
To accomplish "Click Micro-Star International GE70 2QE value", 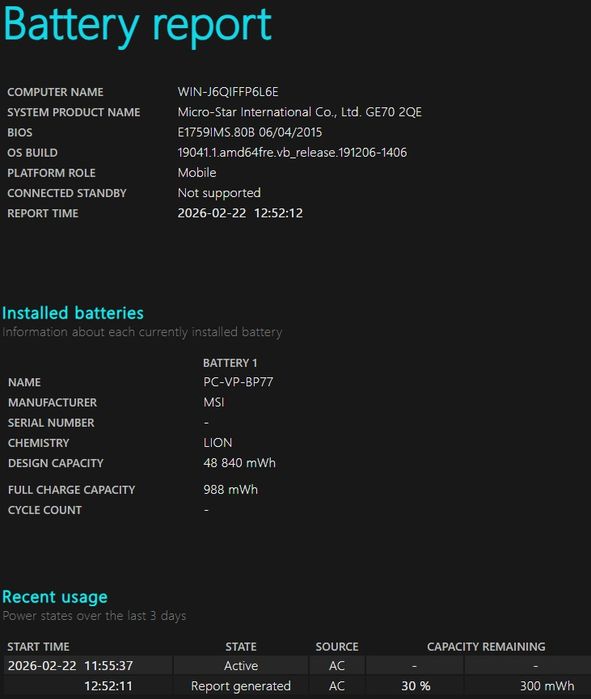I will tap(300, 112).
